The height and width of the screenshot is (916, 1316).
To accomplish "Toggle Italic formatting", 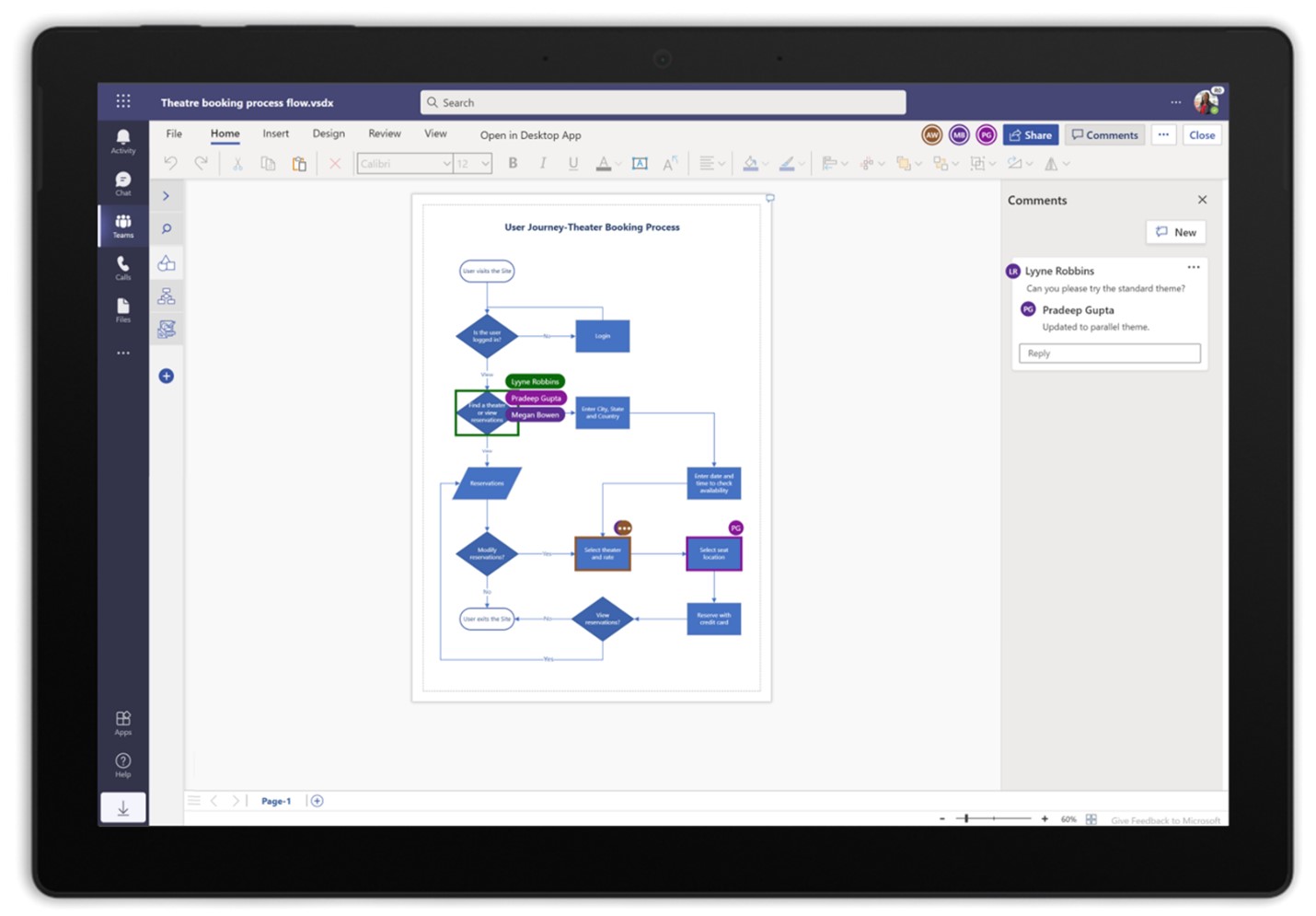I will pyautogui.click(x=543, y=163).
